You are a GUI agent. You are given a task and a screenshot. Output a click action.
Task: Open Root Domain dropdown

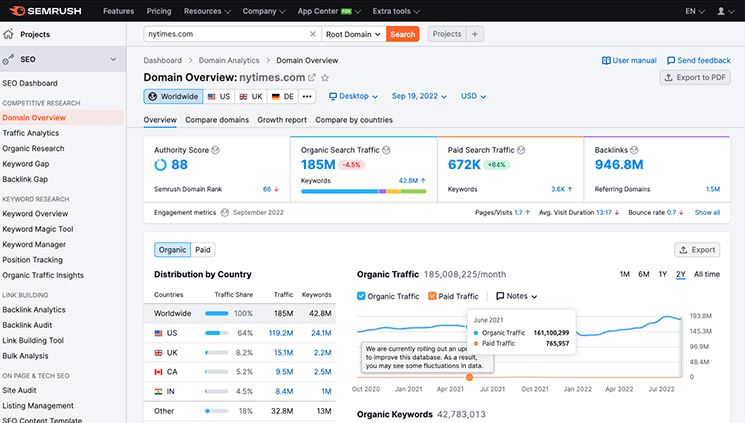(x=353, y=34)
